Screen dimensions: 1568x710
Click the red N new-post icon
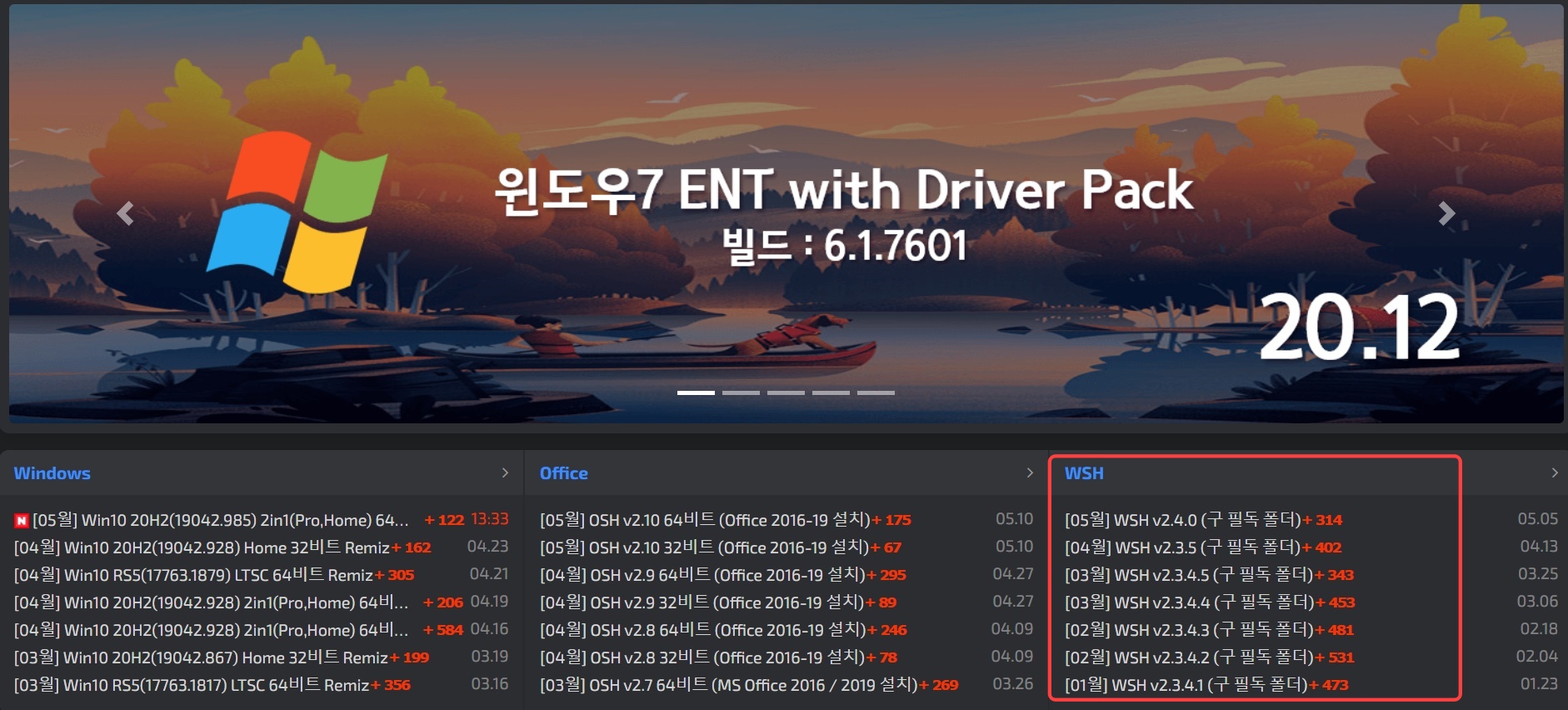21,521
